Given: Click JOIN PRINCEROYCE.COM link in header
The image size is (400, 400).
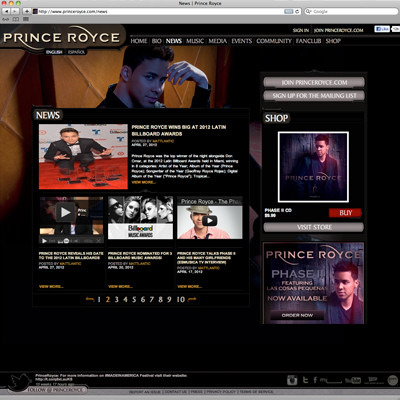Looking at the screenshot, I should tap(338, 30).
